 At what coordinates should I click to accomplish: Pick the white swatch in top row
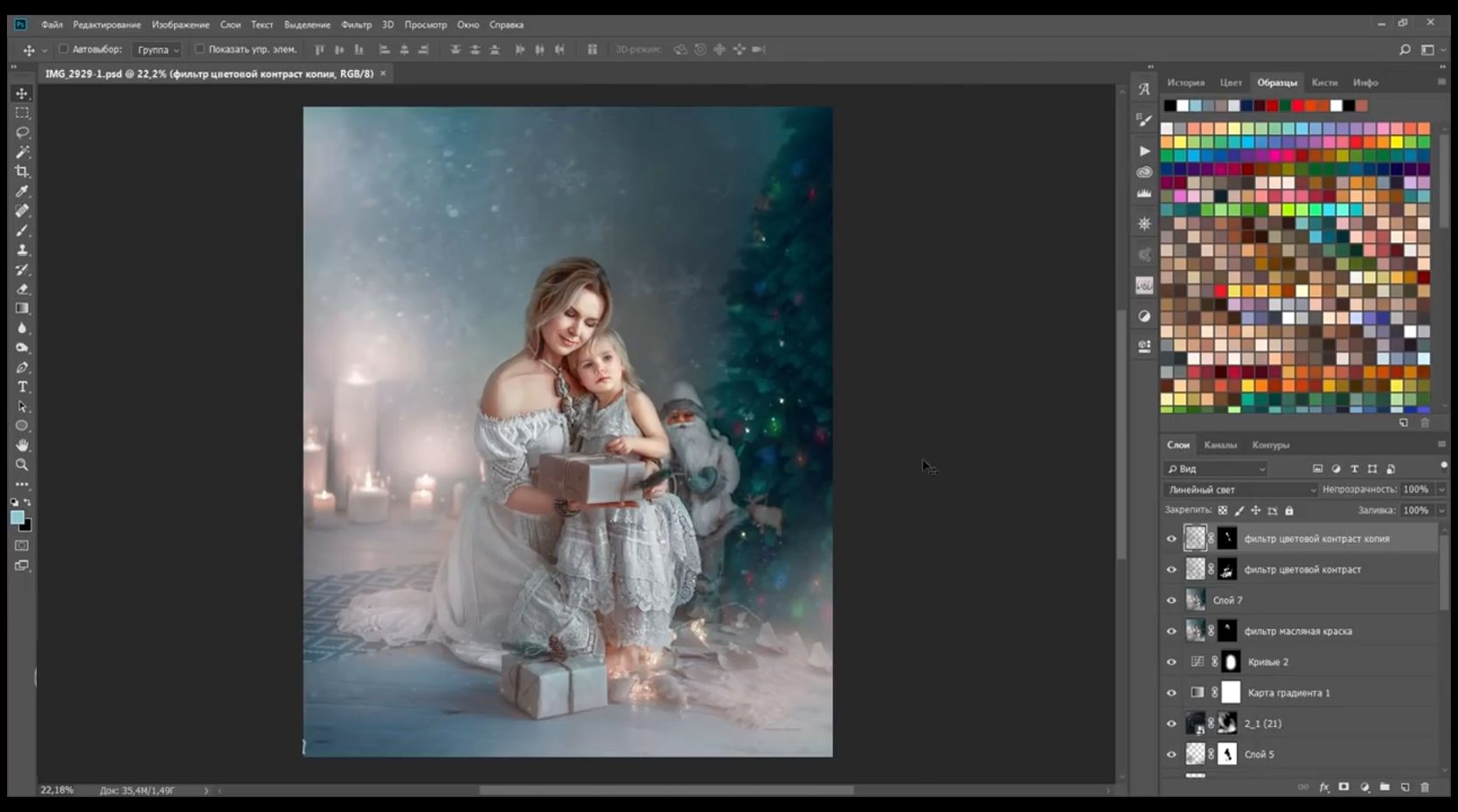point(1183,106)
